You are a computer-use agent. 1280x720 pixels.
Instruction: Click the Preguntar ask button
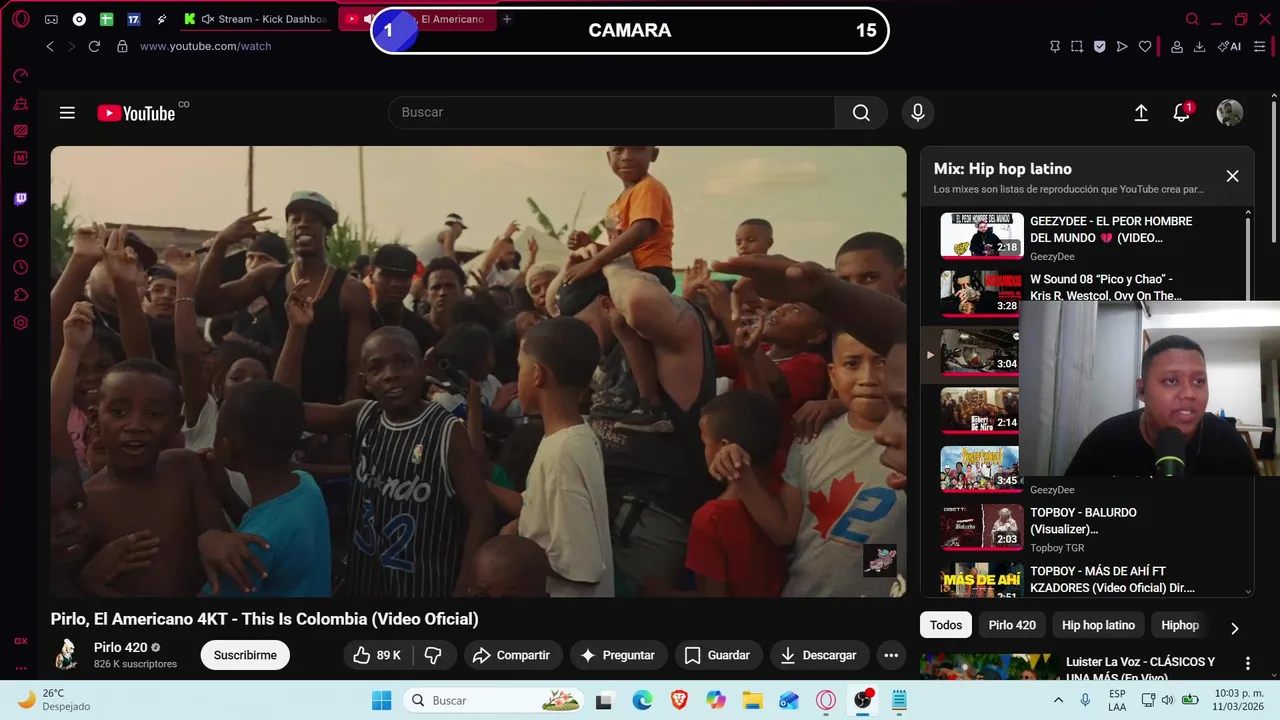pyautogui.click(x=617, y=655)
